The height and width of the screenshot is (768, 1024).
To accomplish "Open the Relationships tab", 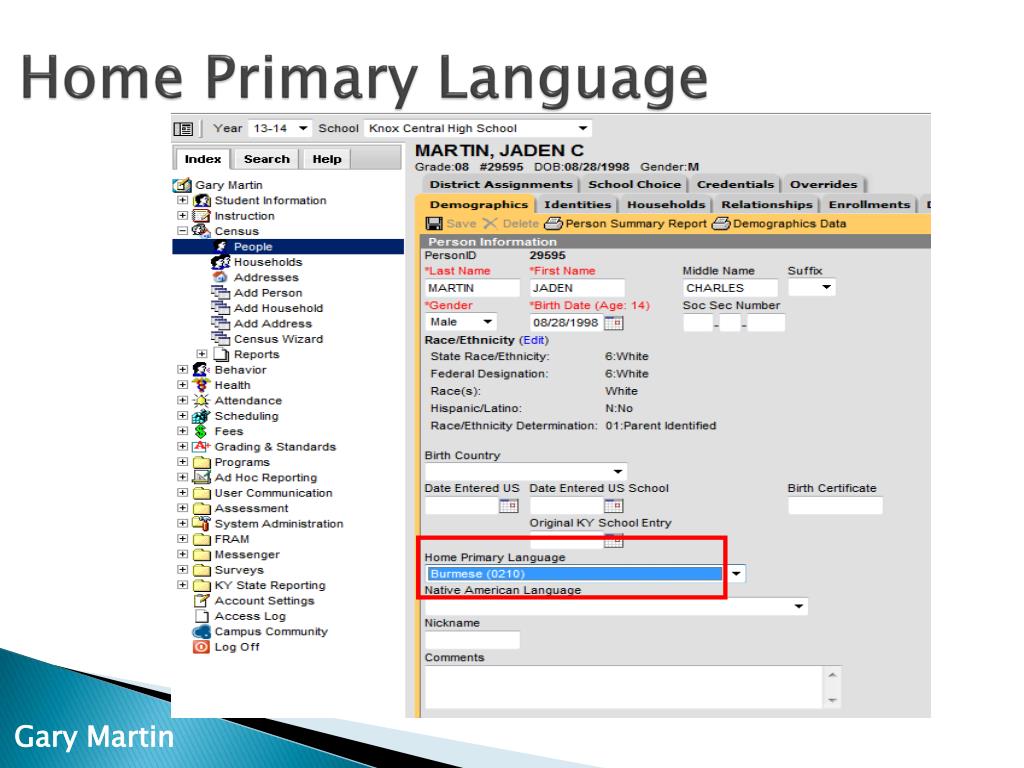I will click(x=767, y=204).
